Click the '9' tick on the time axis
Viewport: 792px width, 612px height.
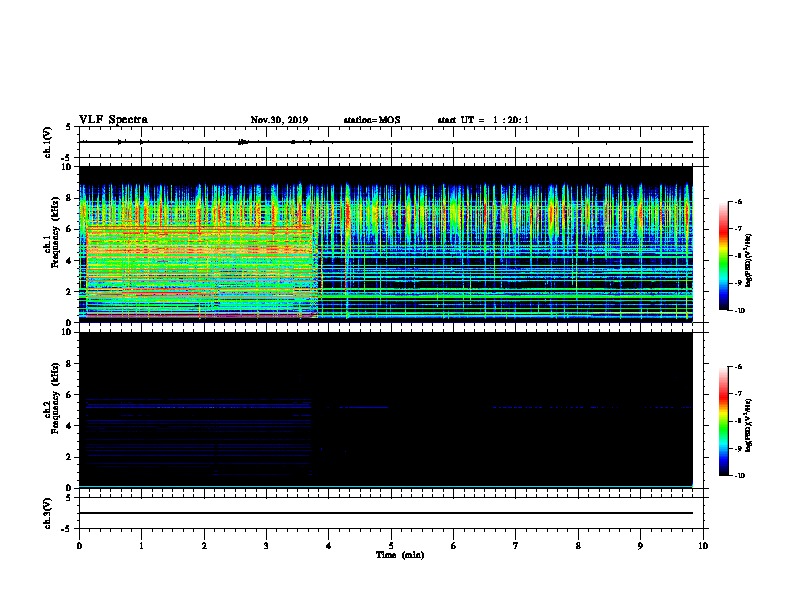click(x=640, y=546)
